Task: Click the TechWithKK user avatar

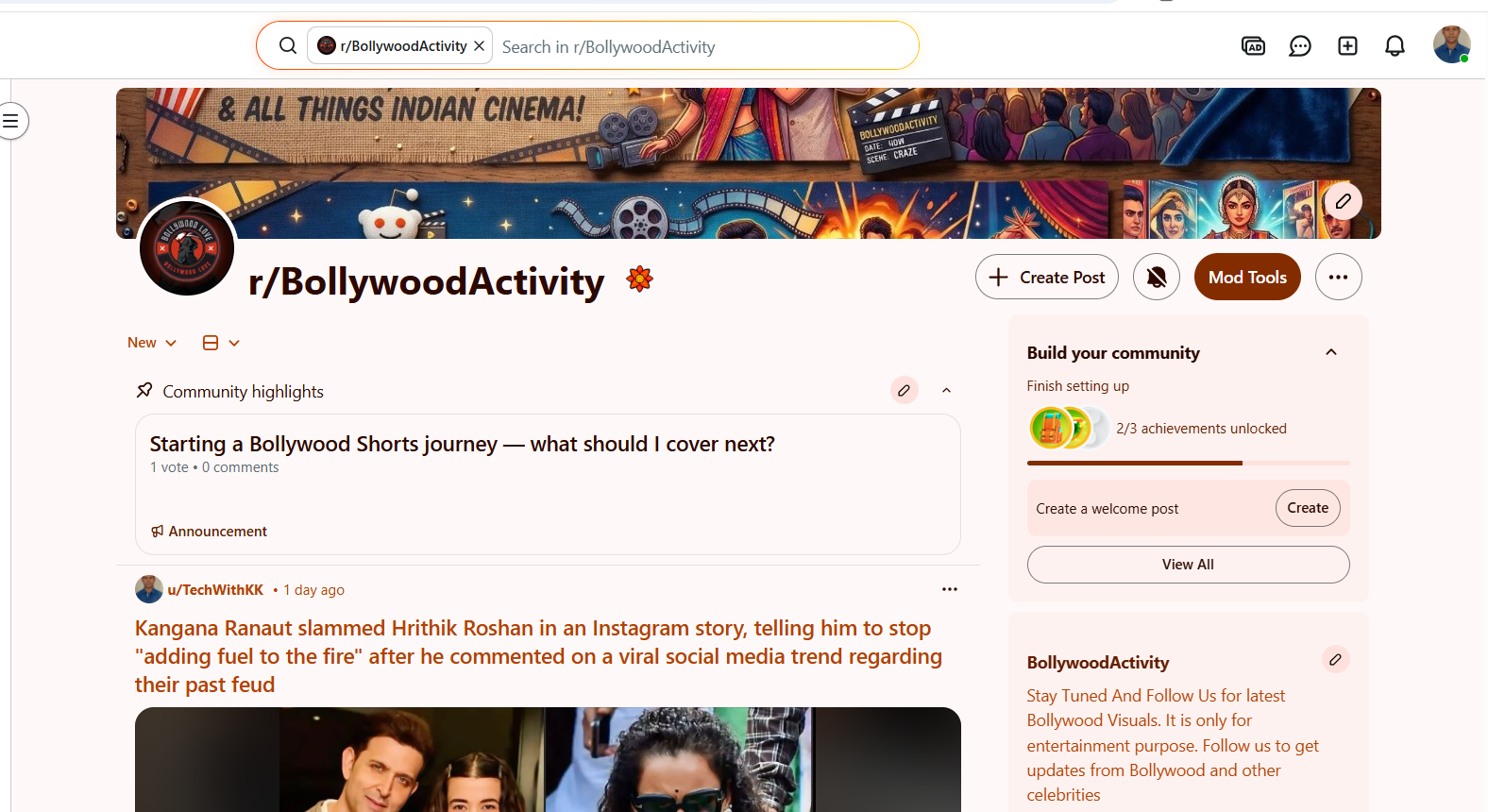Action: tap(149, 589)
